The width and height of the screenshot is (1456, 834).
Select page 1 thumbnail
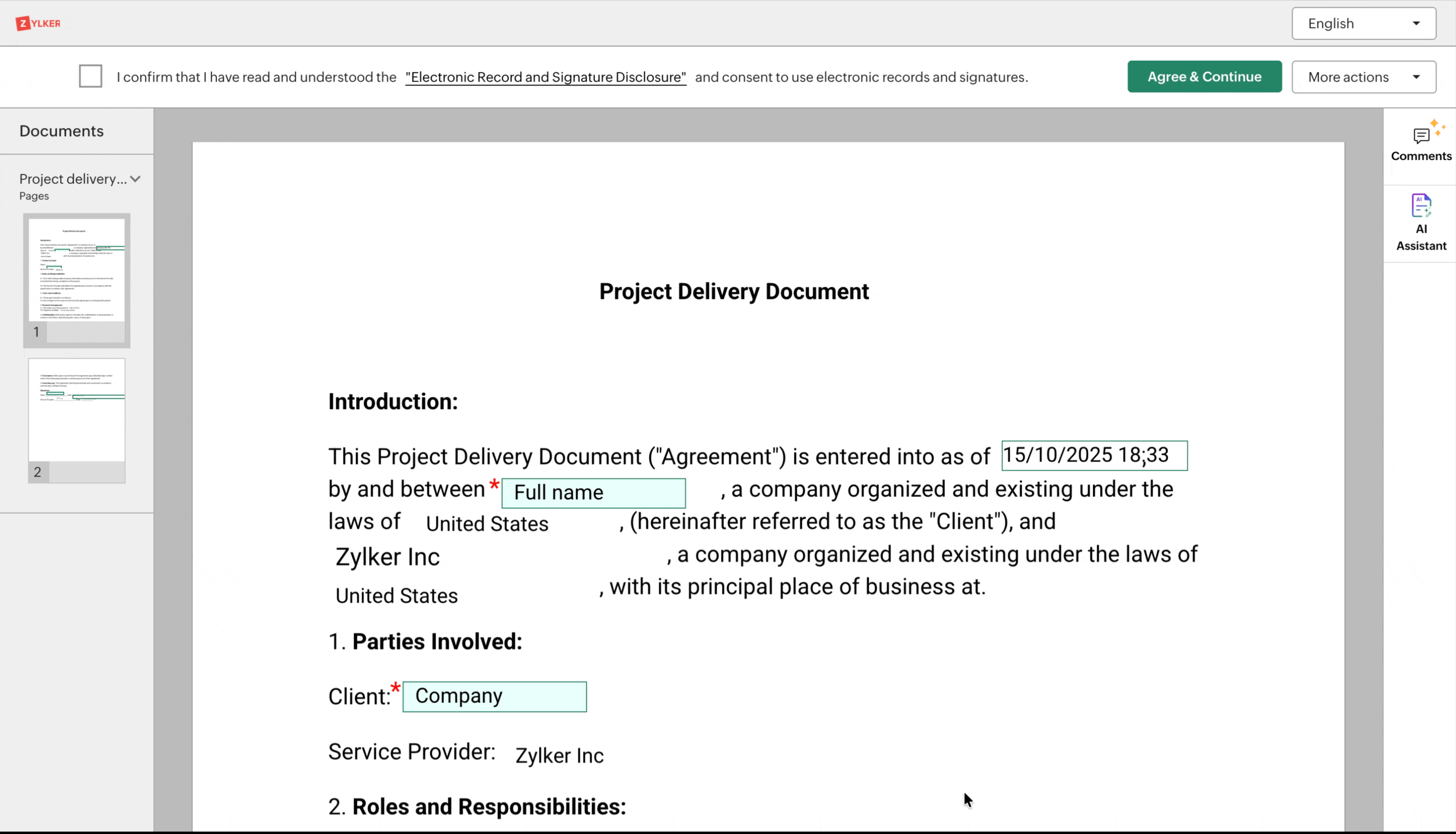coord(77,270)
